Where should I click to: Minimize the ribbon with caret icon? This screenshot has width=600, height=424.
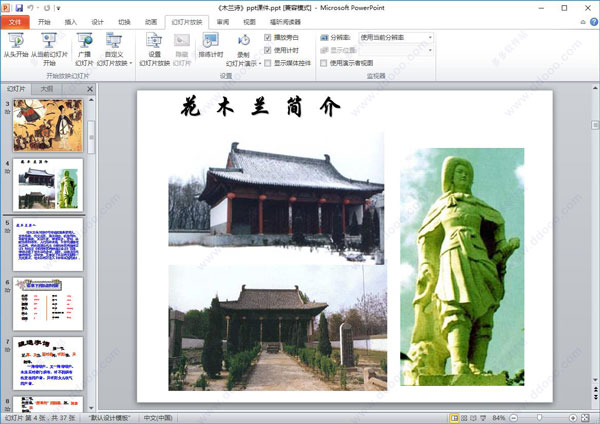583,22
